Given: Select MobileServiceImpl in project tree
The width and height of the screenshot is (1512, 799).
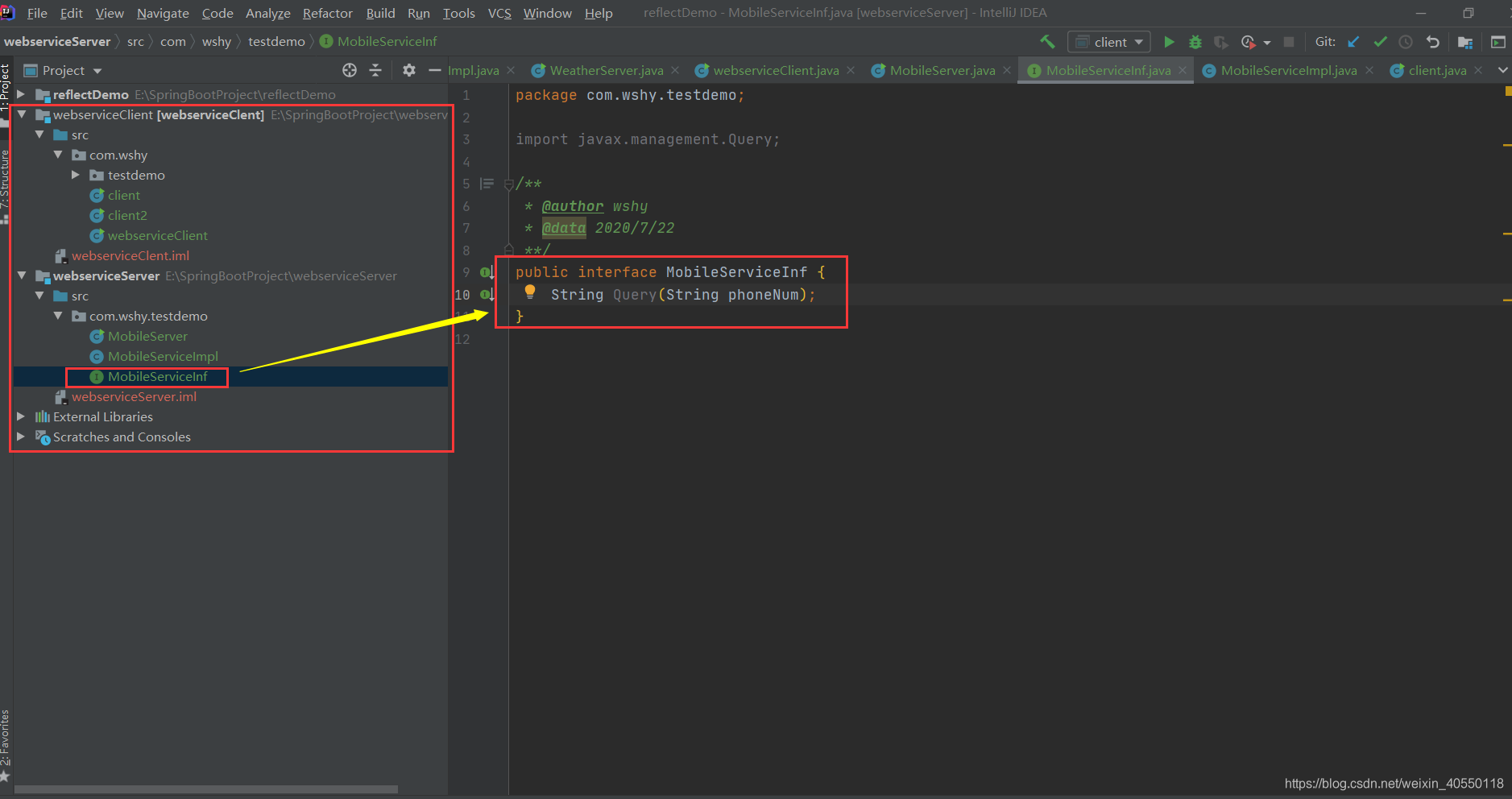Looking at the screenshot, I should tap(163, 356).
